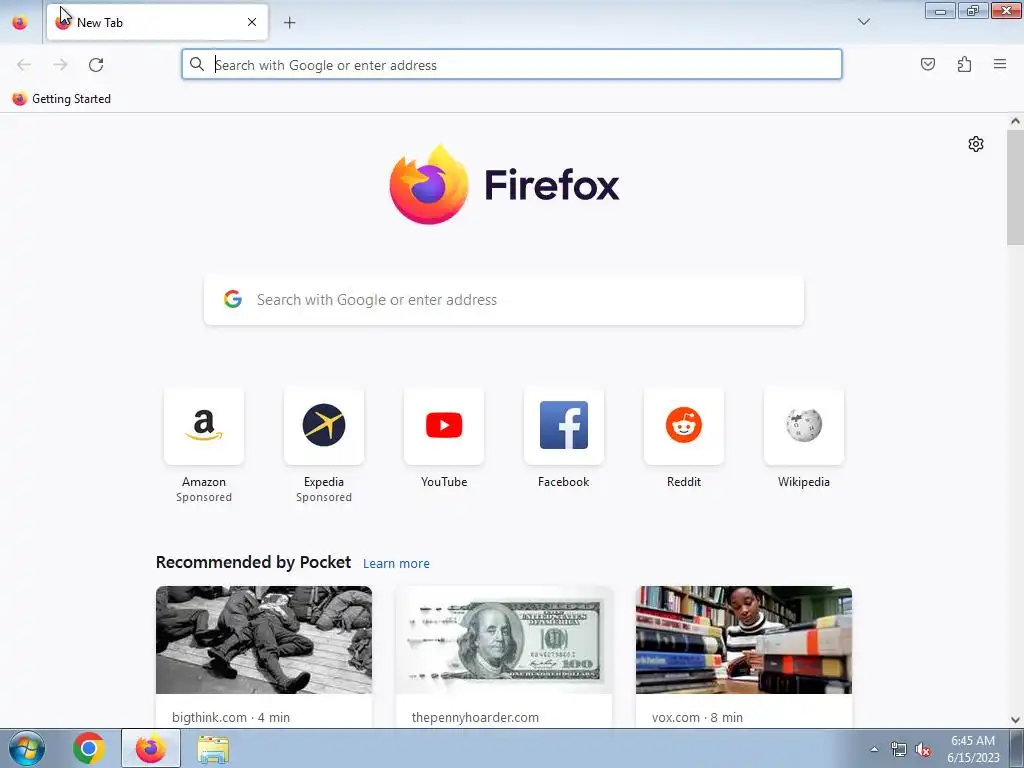Viewport: 1024px width, 768px height.
Task: Click the muted volume tray icon
Action: tap(923, 750)
